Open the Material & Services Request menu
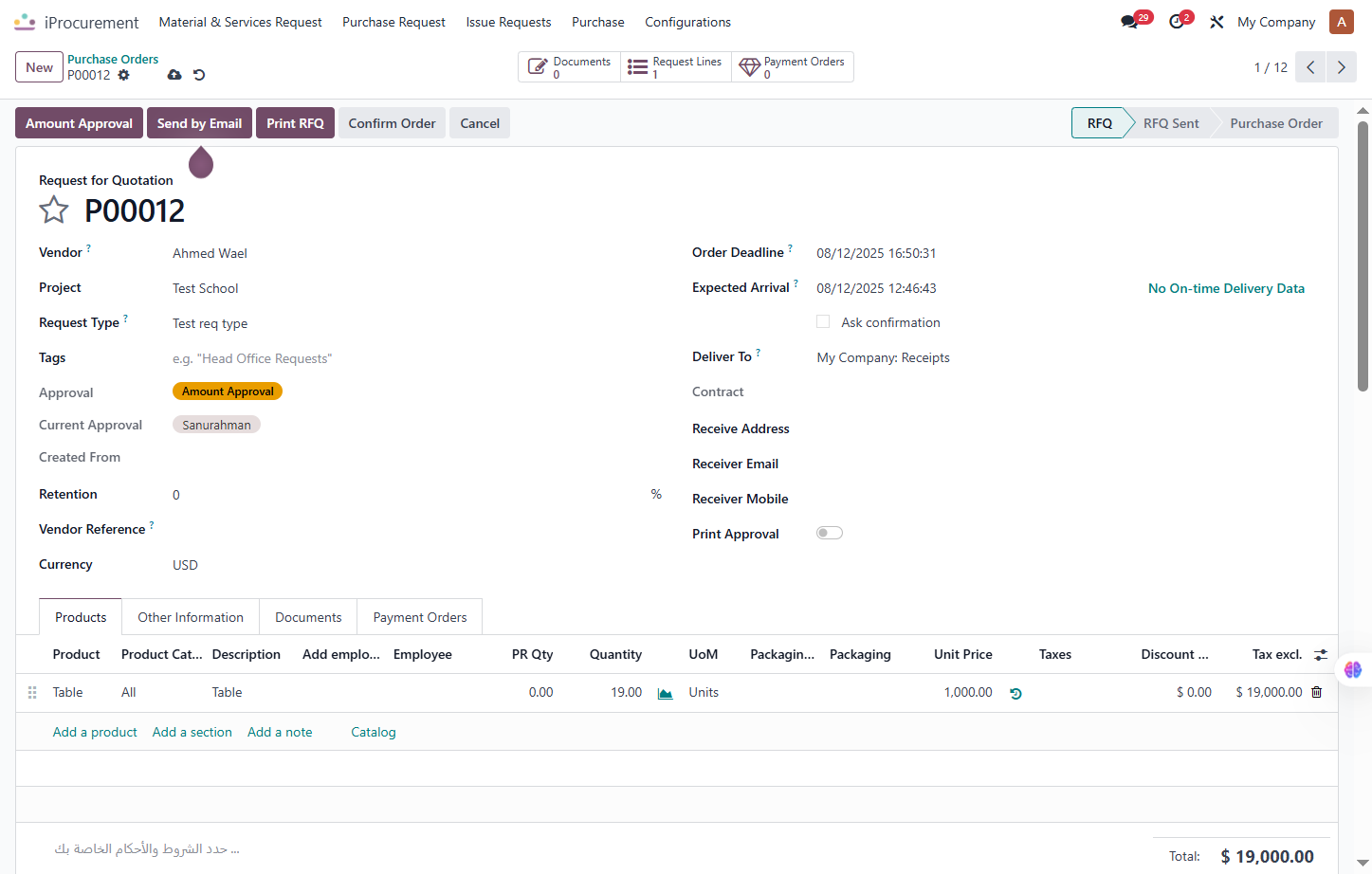The width and height of the screenshot is (1372, 874). coord(240,22)
